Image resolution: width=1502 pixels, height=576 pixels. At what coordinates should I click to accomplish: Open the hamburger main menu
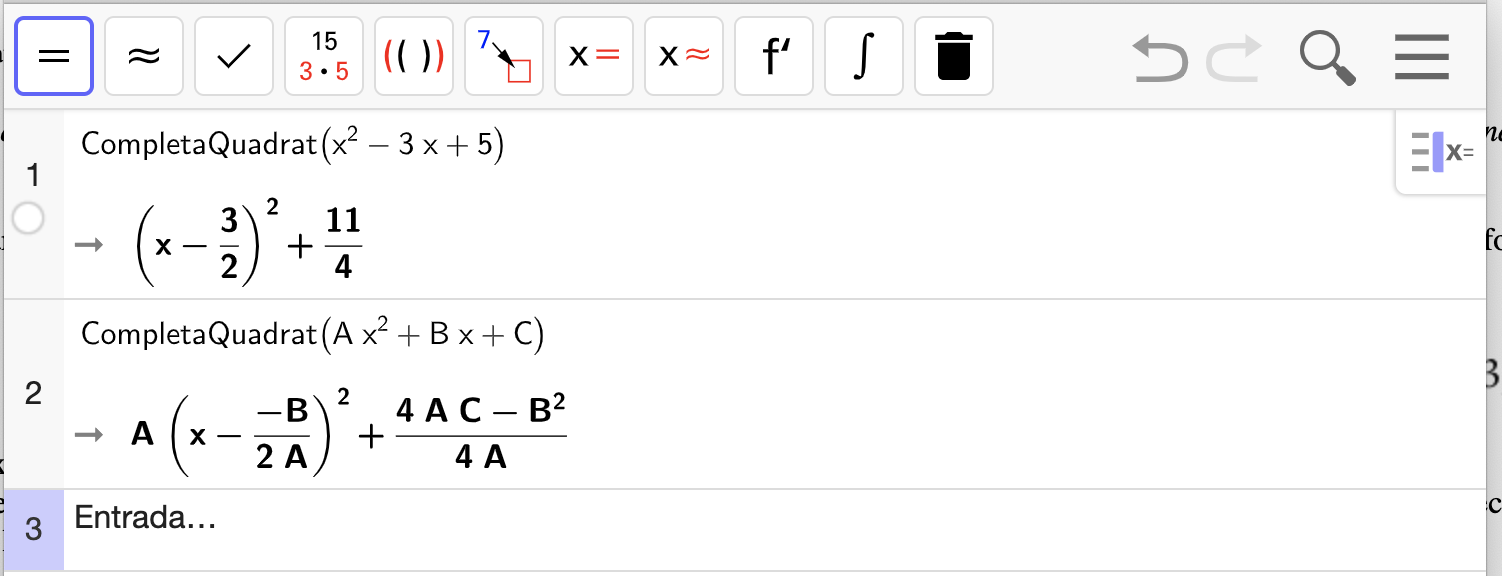[1421, 57]
